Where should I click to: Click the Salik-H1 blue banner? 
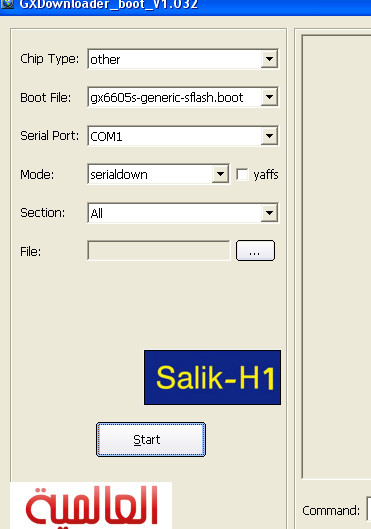212,377
